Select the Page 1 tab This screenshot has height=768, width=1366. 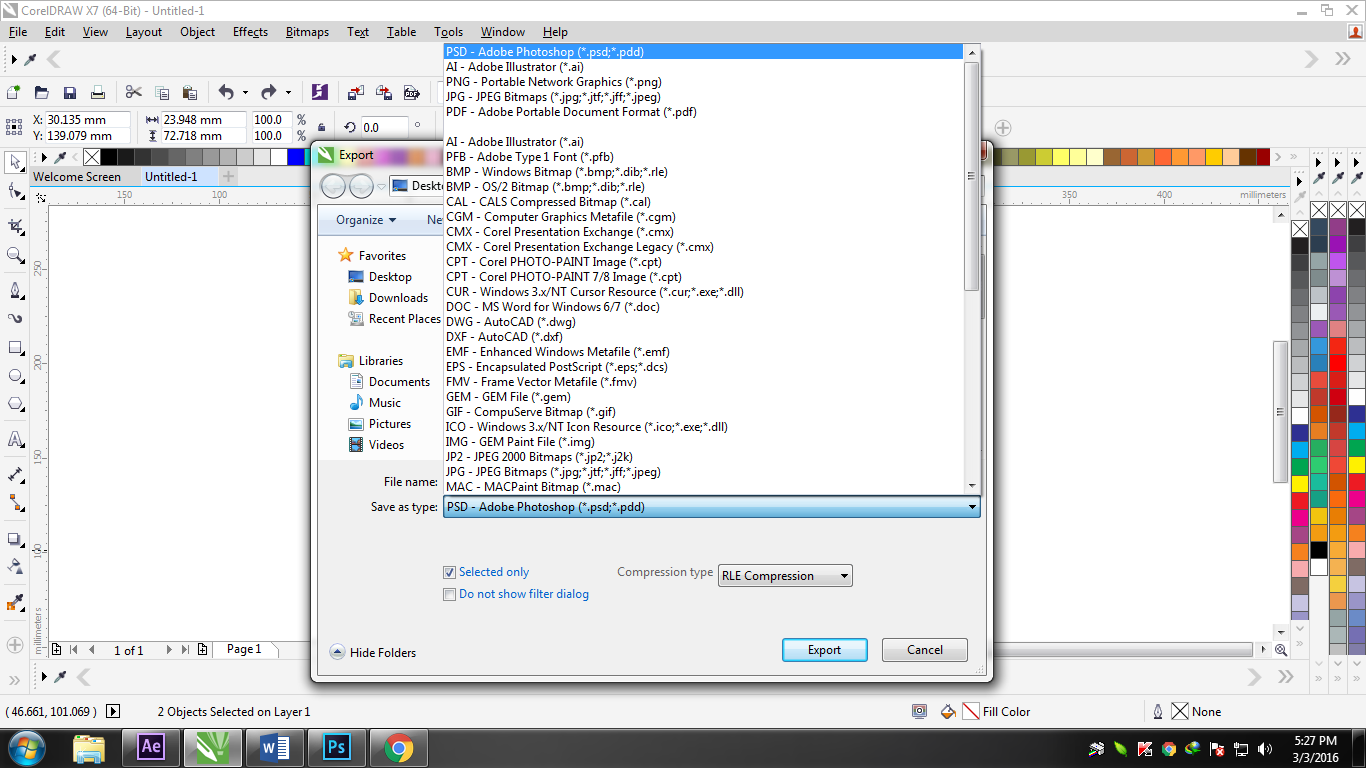(x=244, y=649)
